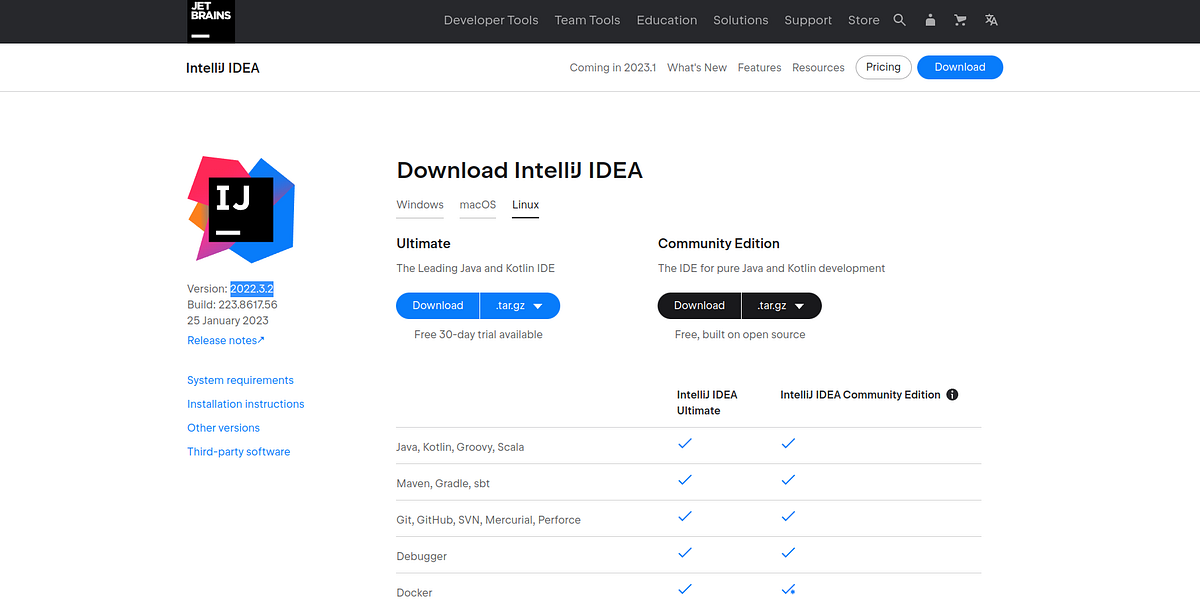Click the IntelliJ IDEA product logo

coord(240,209)
